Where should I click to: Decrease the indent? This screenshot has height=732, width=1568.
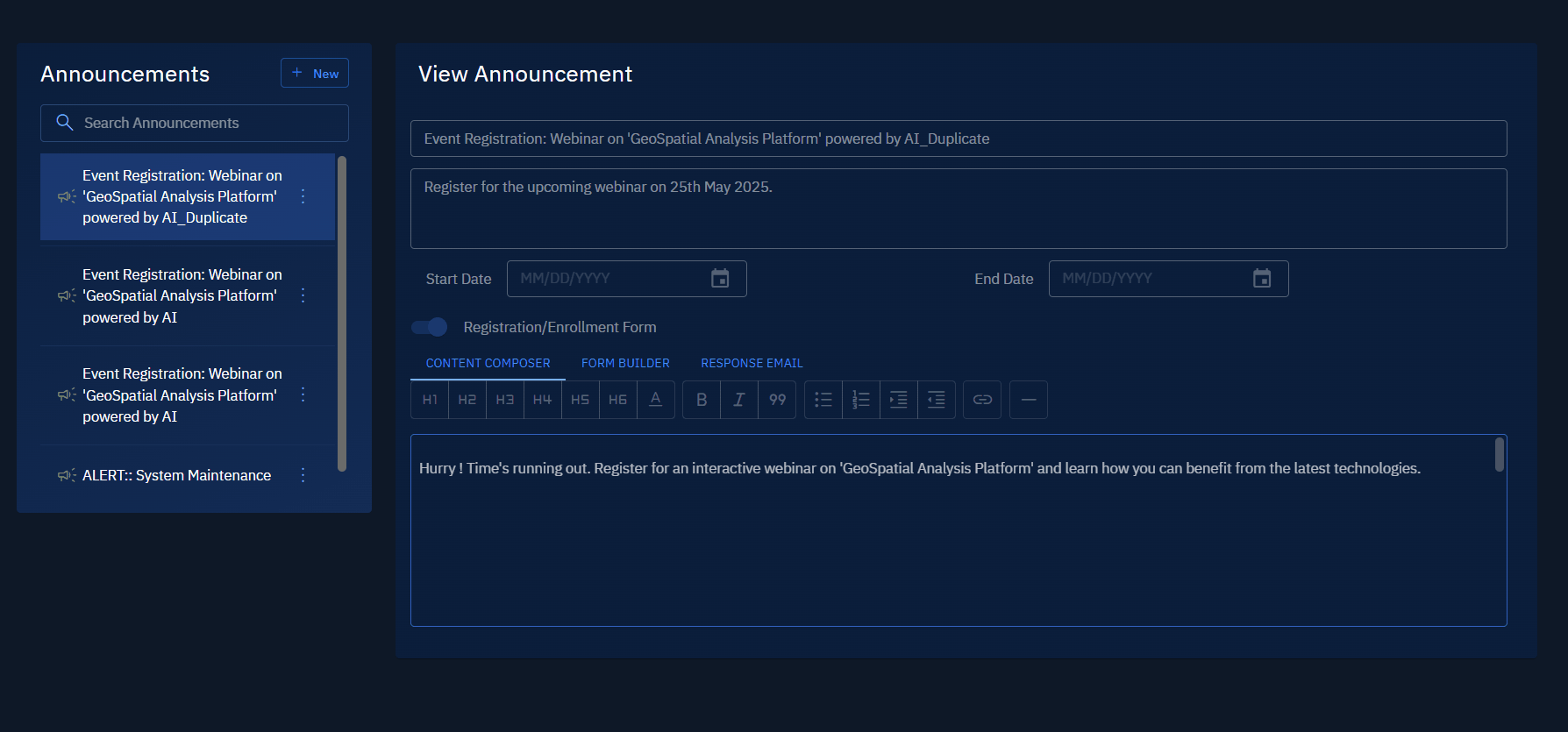click(x=937, y=400)
